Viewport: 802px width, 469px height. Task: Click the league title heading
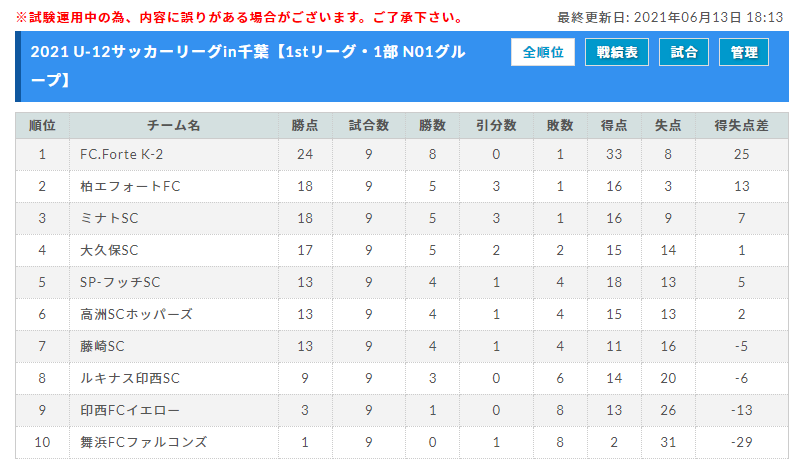pos(248,66)
